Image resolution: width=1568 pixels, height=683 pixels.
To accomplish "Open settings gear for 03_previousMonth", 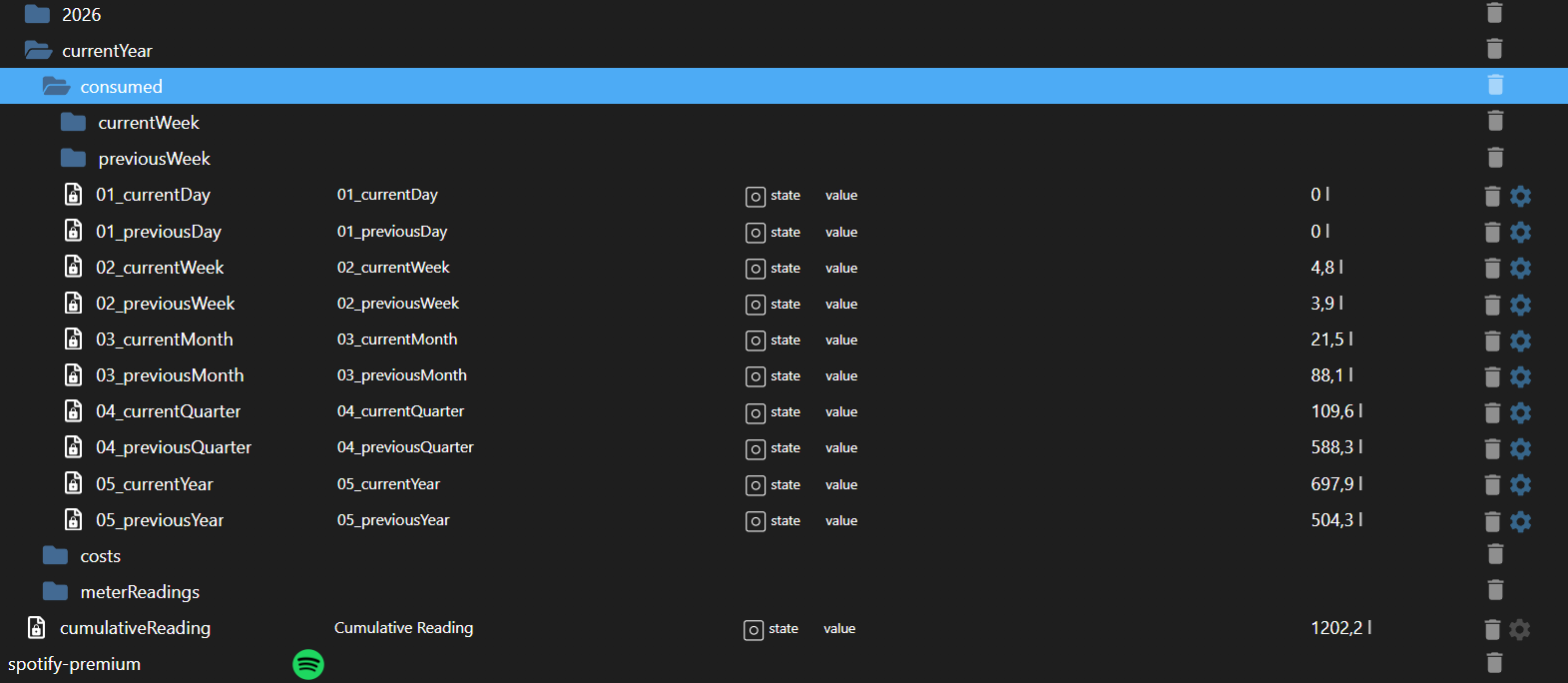I will tap(1520, 376).
